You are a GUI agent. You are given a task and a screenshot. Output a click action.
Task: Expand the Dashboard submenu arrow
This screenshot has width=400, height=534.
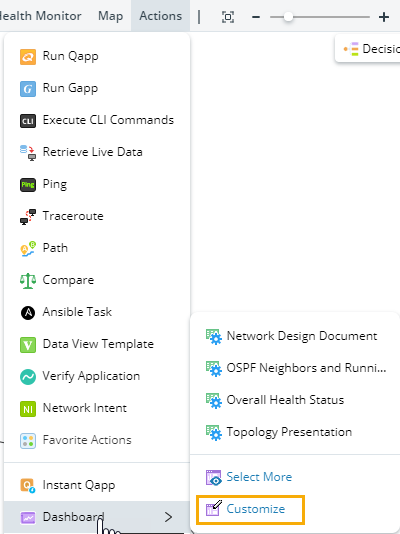(x=169, y=517)
